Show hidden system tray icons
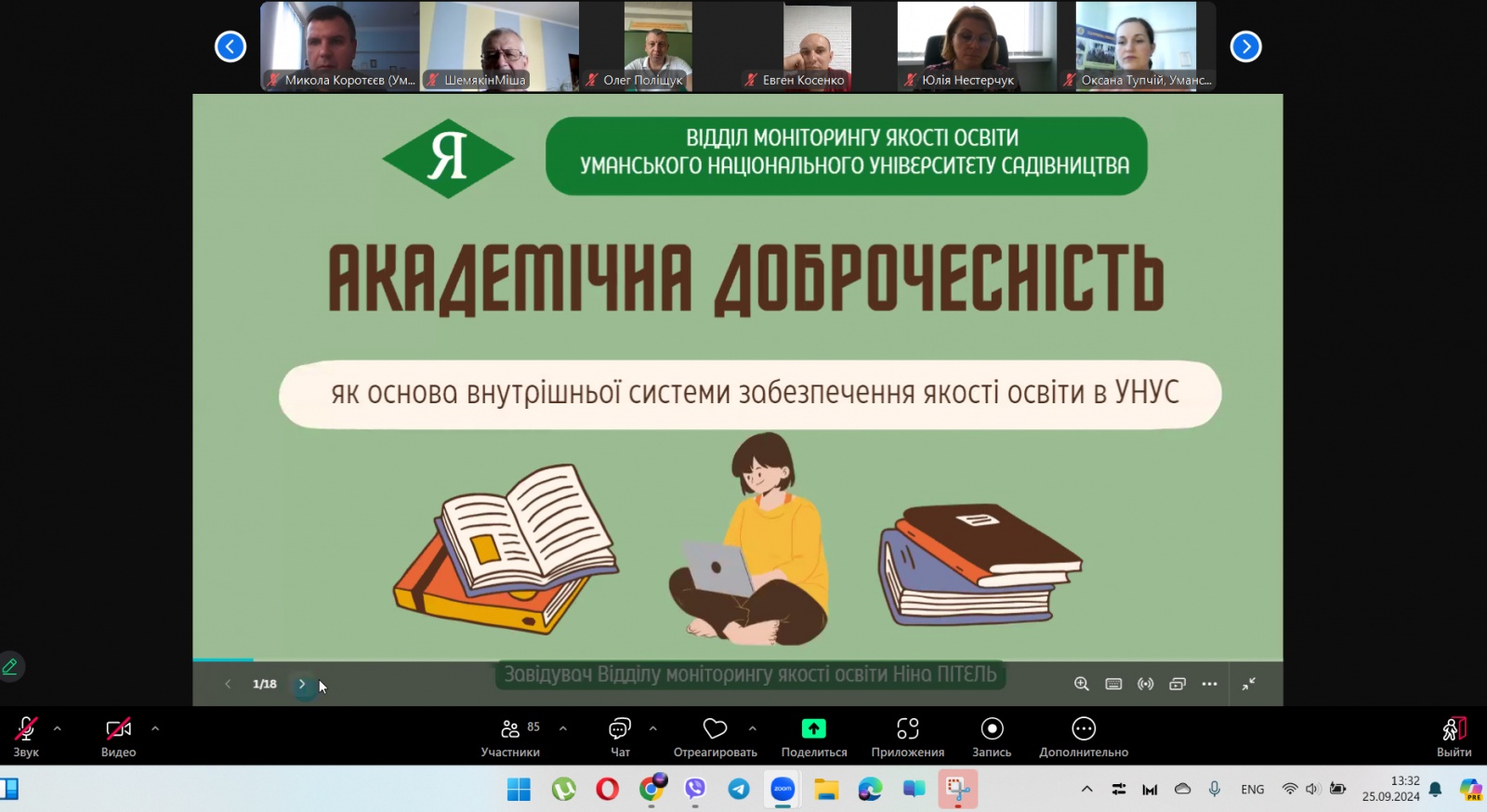Image resolution: width=1487 pixels, height=812 pixels. pos(1086,789)
